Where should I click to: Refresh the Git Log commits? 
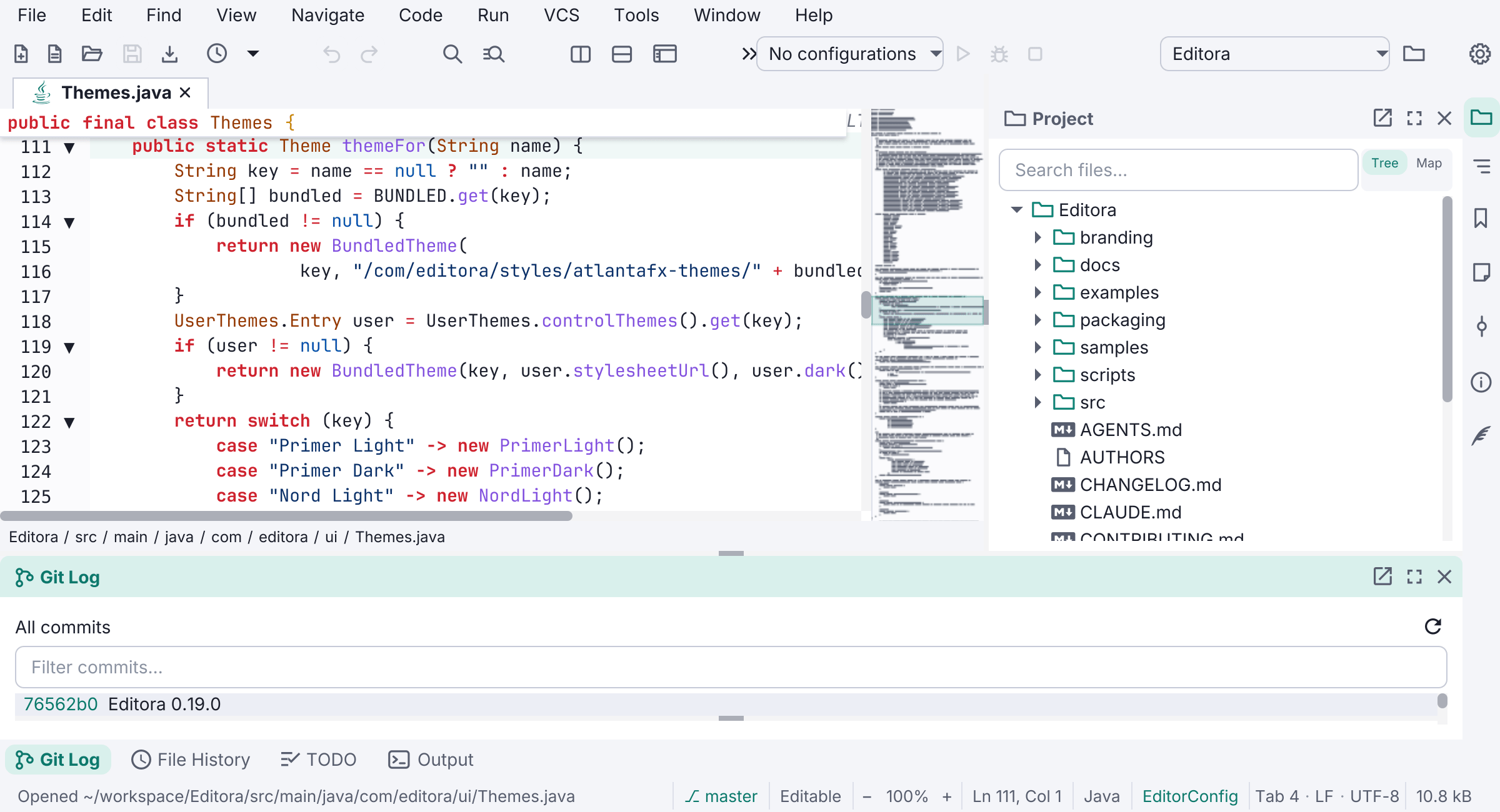click(1433, 626)
